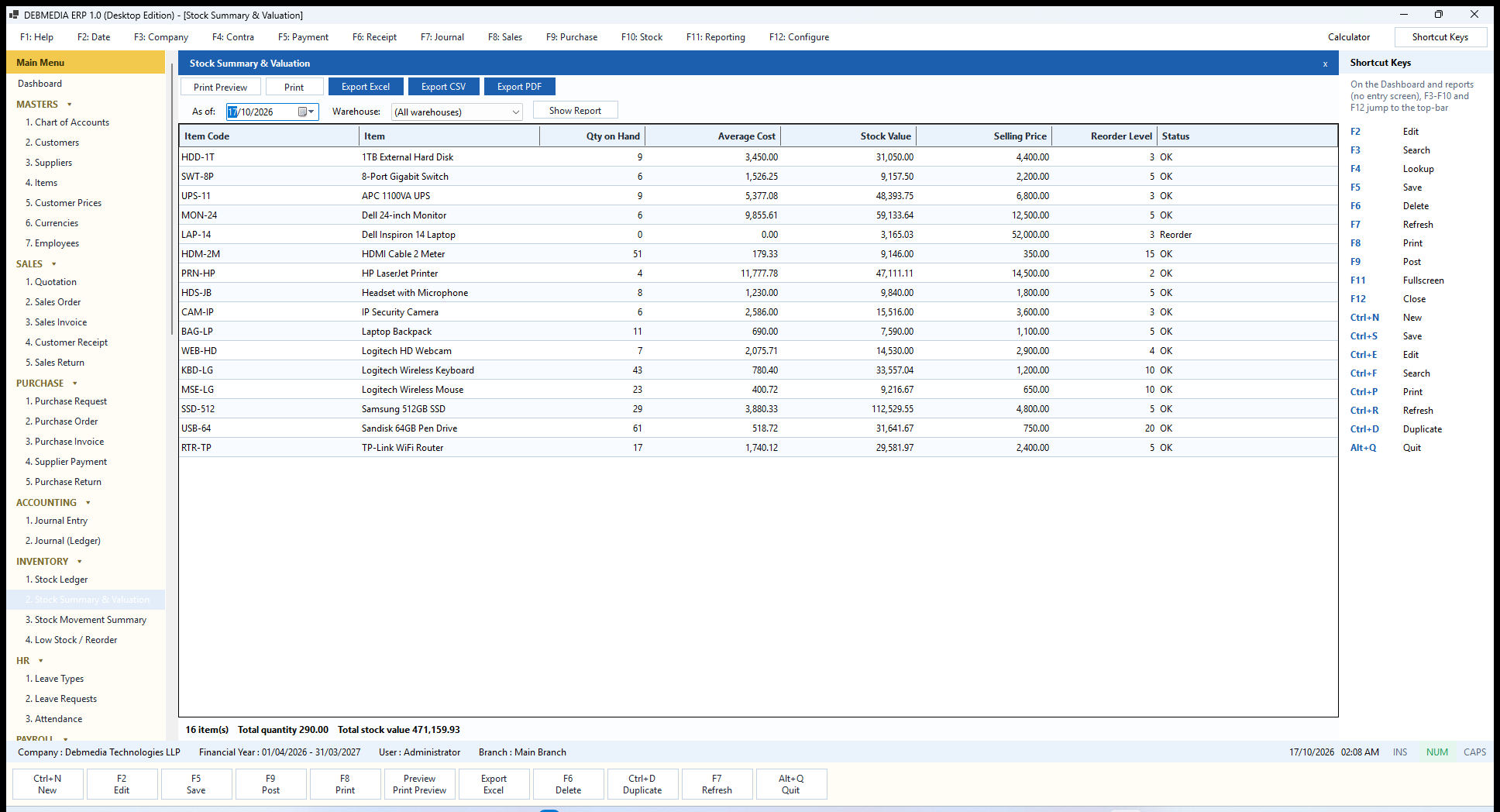
Task: Collapse the PURCHASE section arrow
Action: (75, 384)
